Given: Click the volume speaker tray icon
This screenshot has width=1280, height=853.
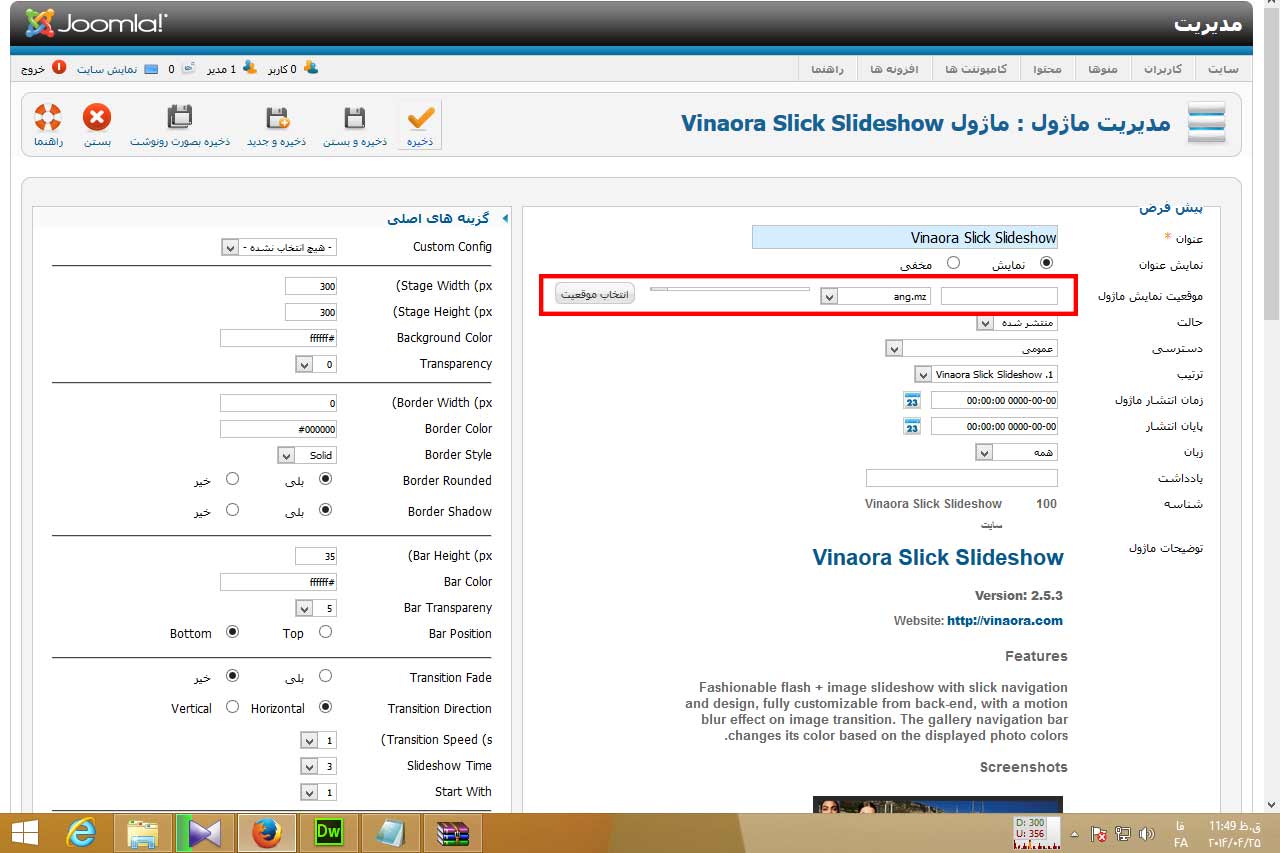Looking at the screenshot, I should 1146,833.
